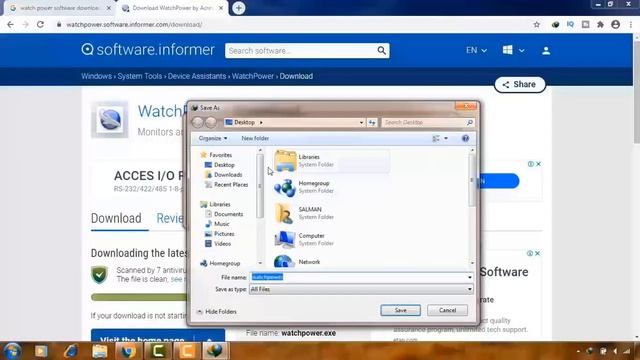Open the Chrome profile icon

tap(616, 24)
